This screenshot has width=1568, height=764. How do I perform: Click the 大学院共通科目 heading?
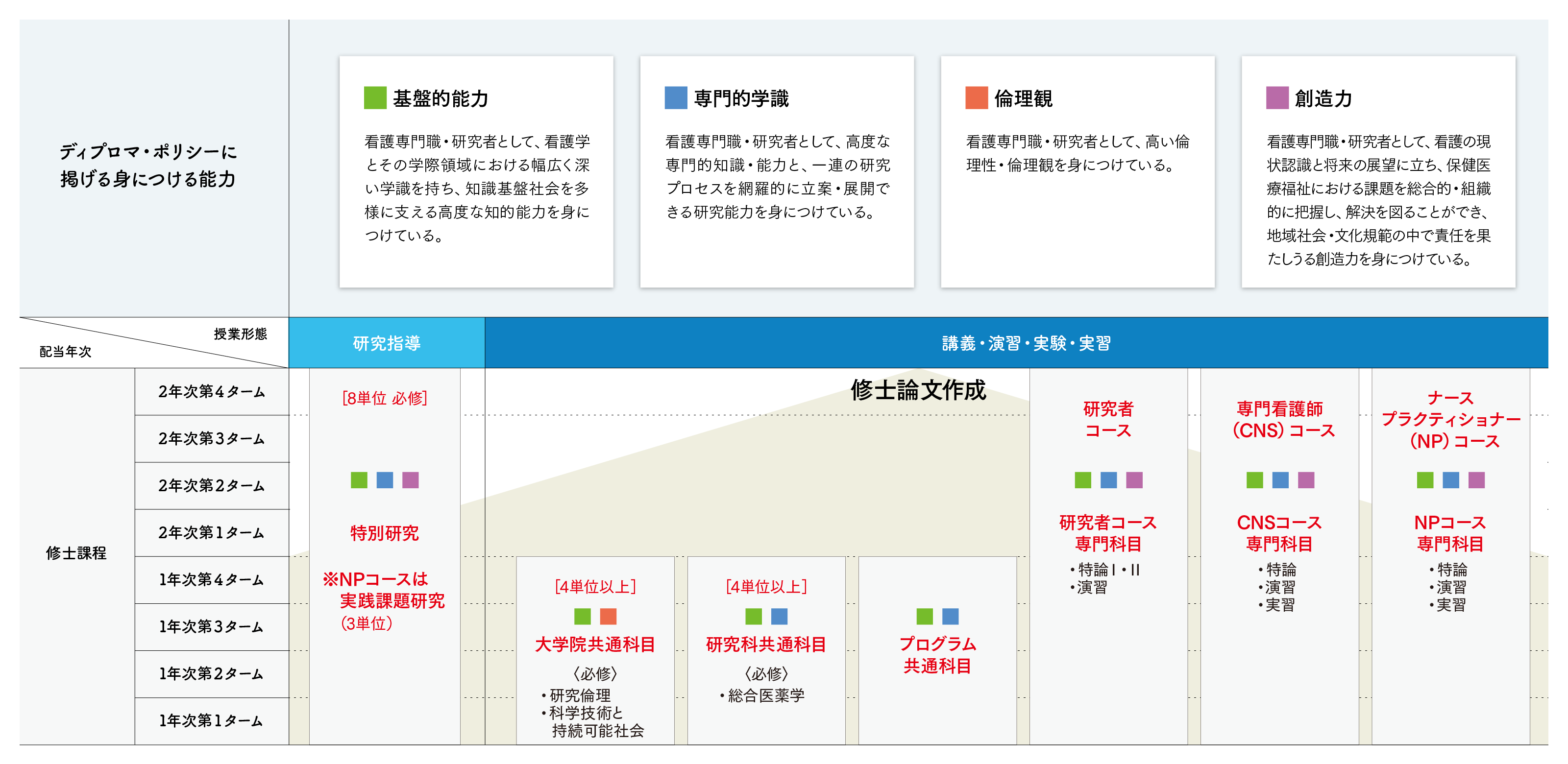tap(595, 645)
